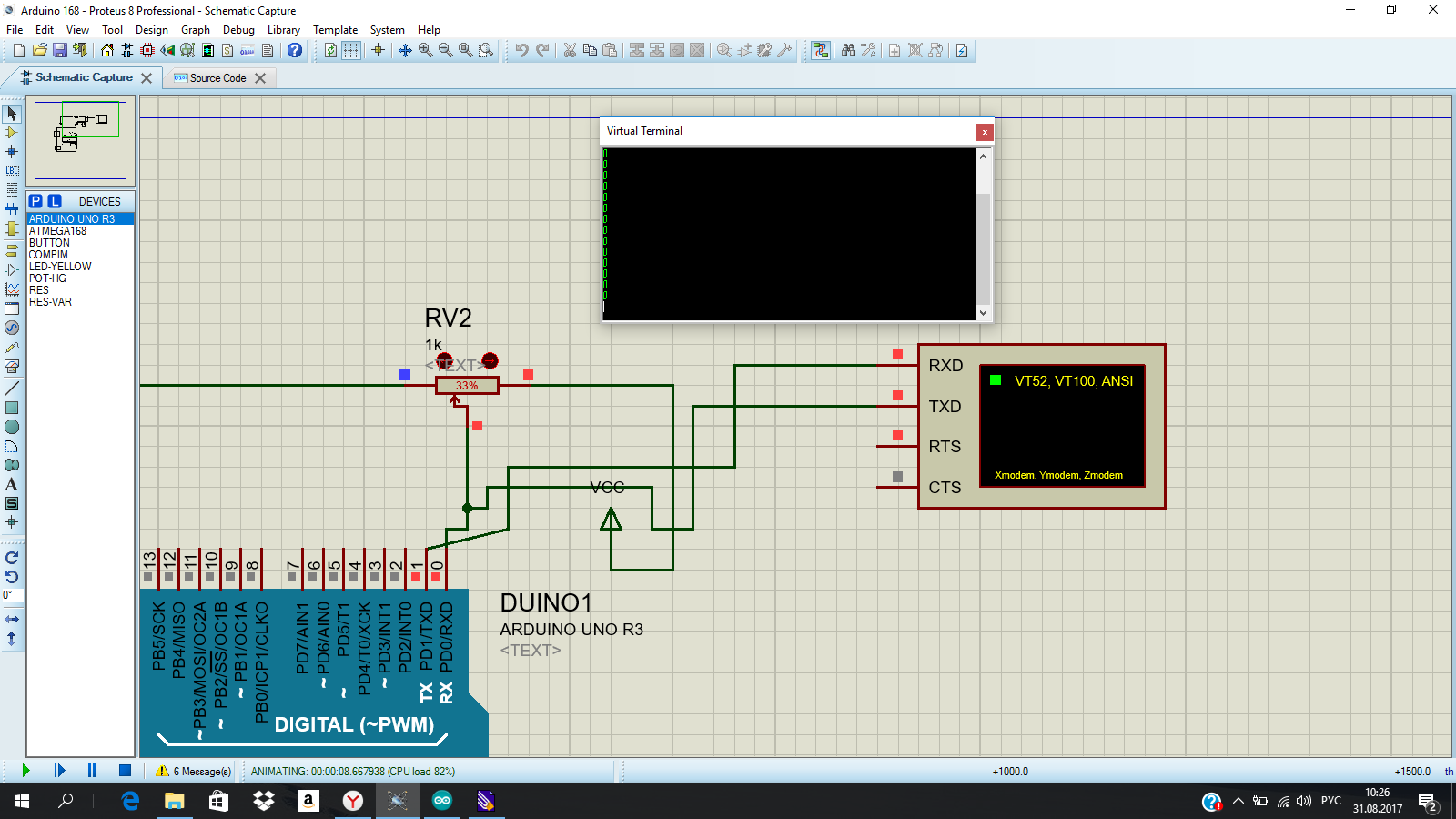Pause the running simulation
Image resolution: width=1456 pixels, height=819 pixels.
[x=92, y=771]
